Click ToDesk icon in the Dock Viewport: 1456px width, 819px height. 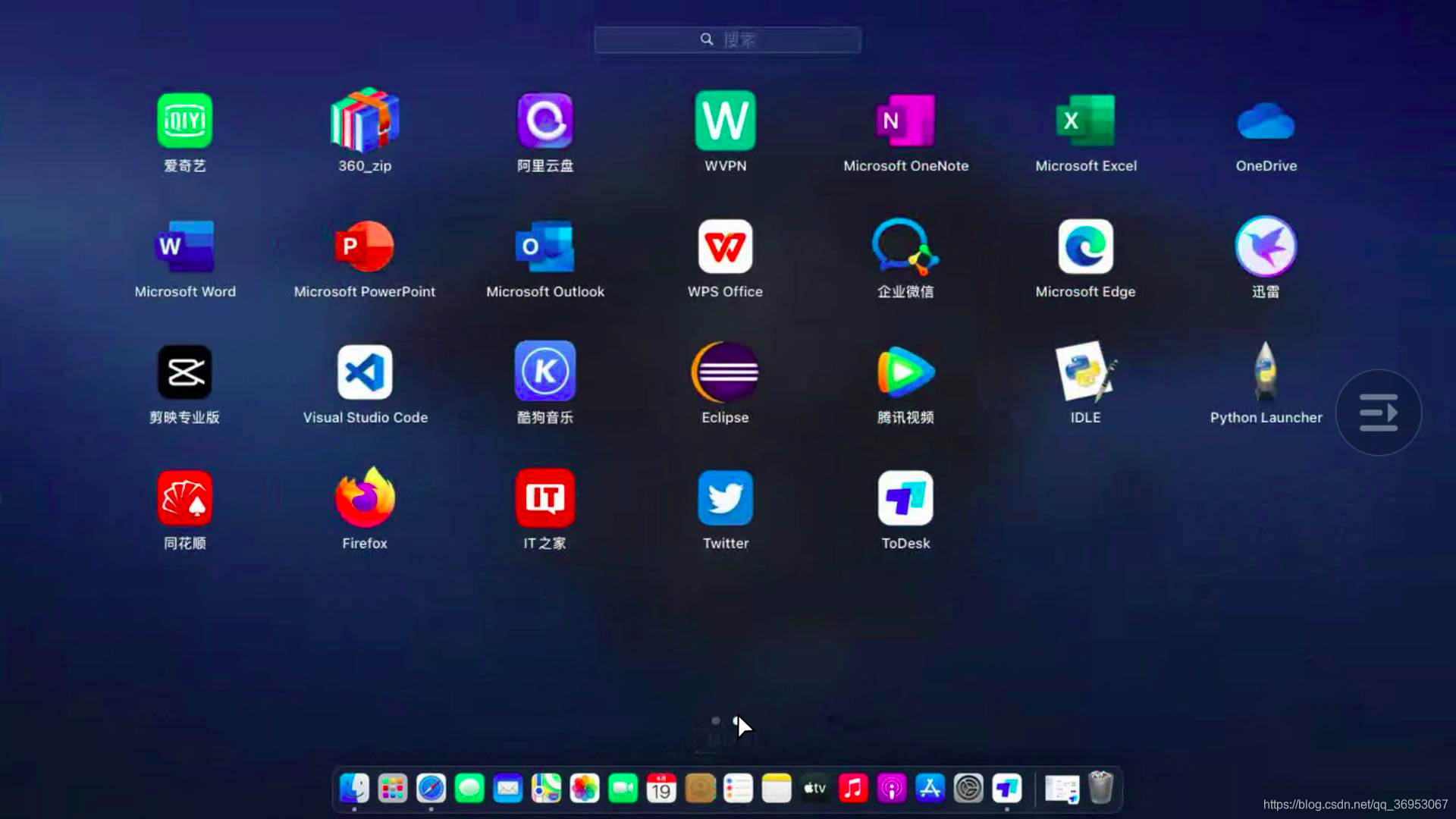tap(1007, 789)
